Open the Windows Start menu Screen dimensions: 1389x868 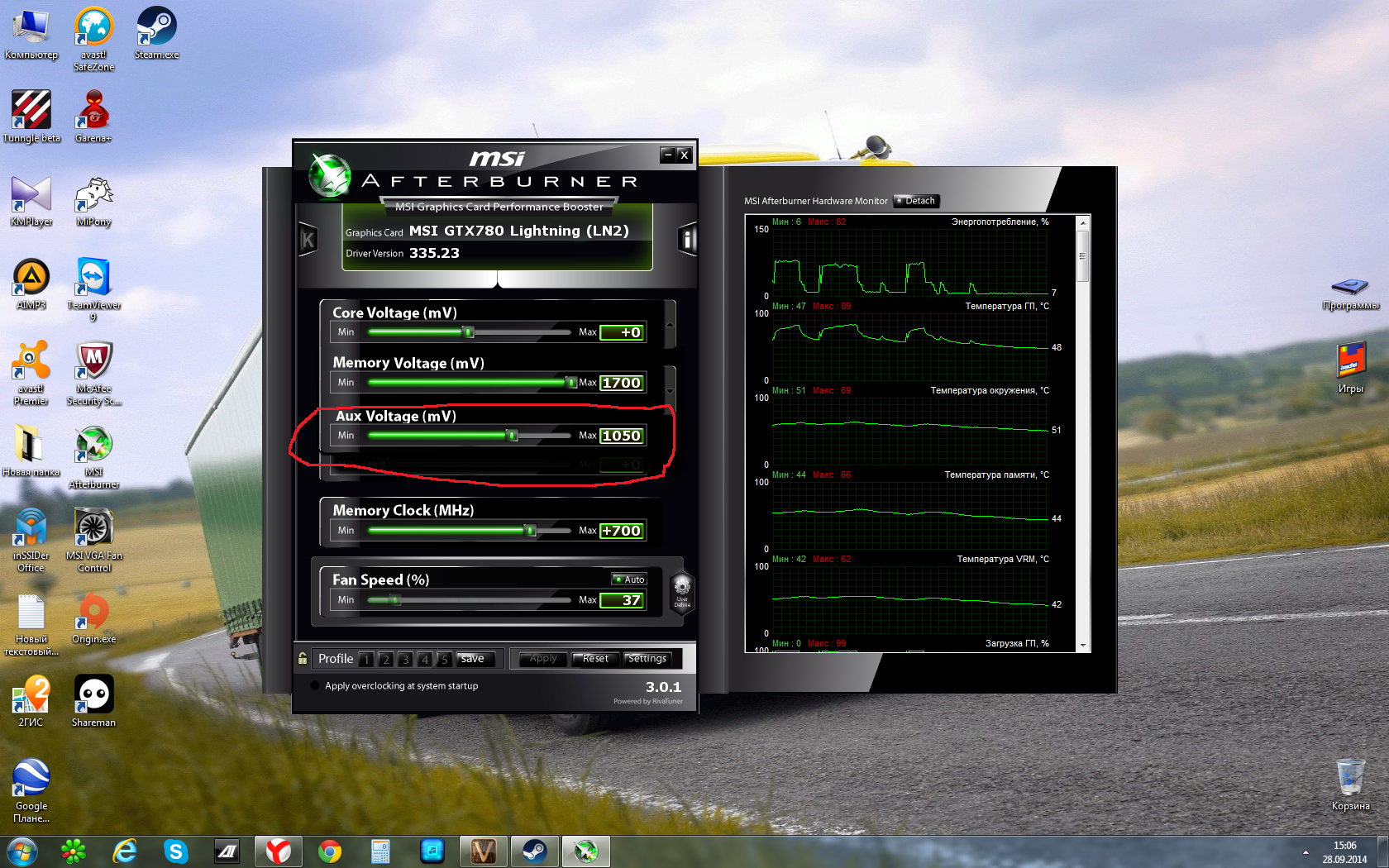point(22,851)
